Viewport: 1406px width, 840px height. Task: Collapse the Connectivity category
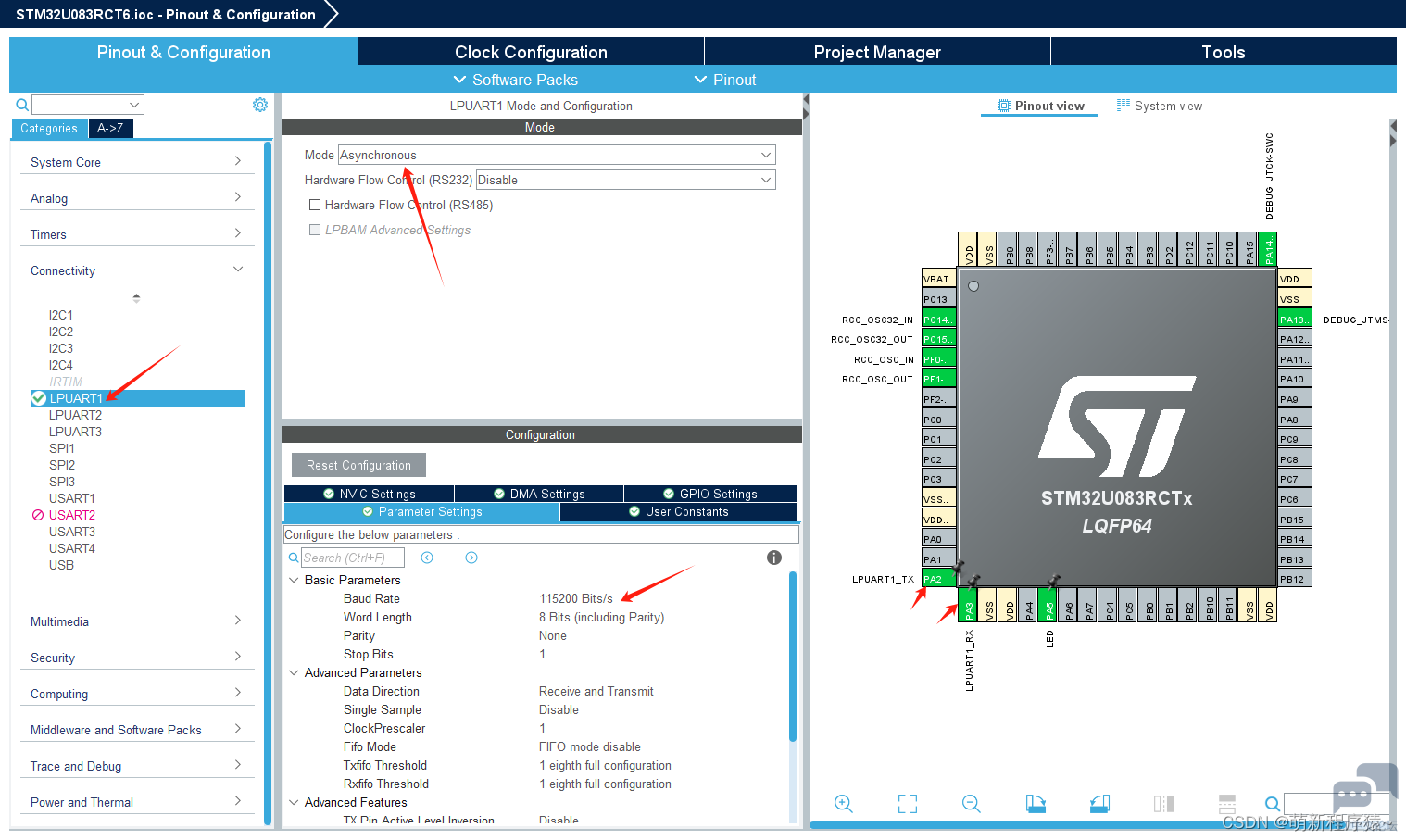coord(137,270)
